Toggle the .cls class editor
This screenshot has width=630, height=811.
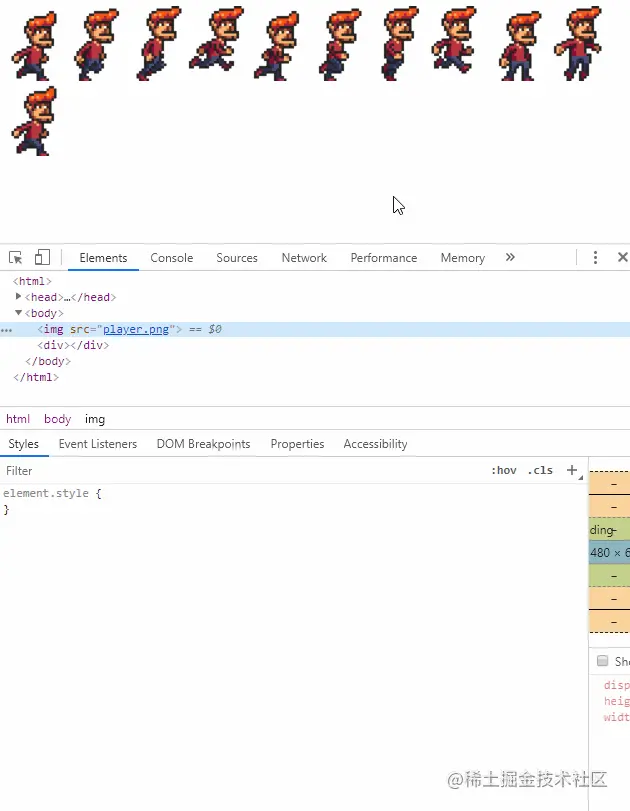click(540, 470)
